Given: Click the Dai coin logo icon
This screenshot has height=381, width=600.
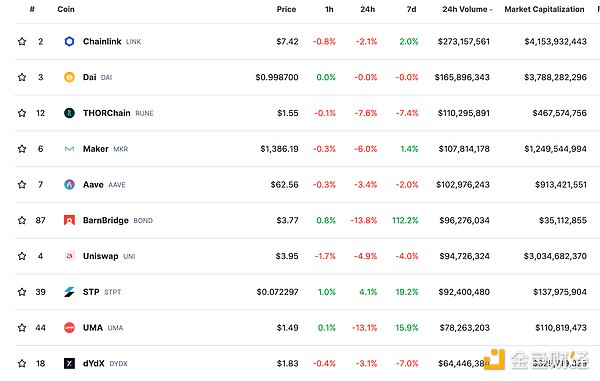Looking at the screenshot, I should (x=69, y=77).
